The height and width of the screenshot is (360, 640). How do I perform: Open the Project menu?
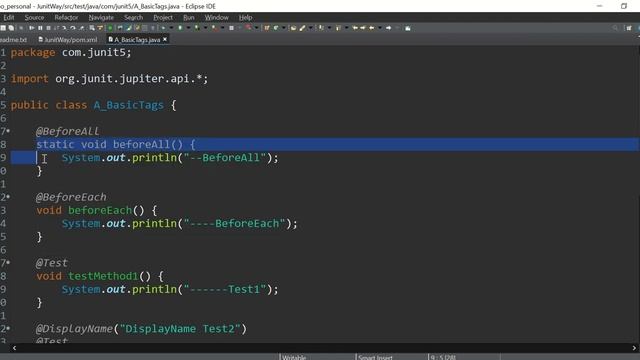[x=163, y=18]
